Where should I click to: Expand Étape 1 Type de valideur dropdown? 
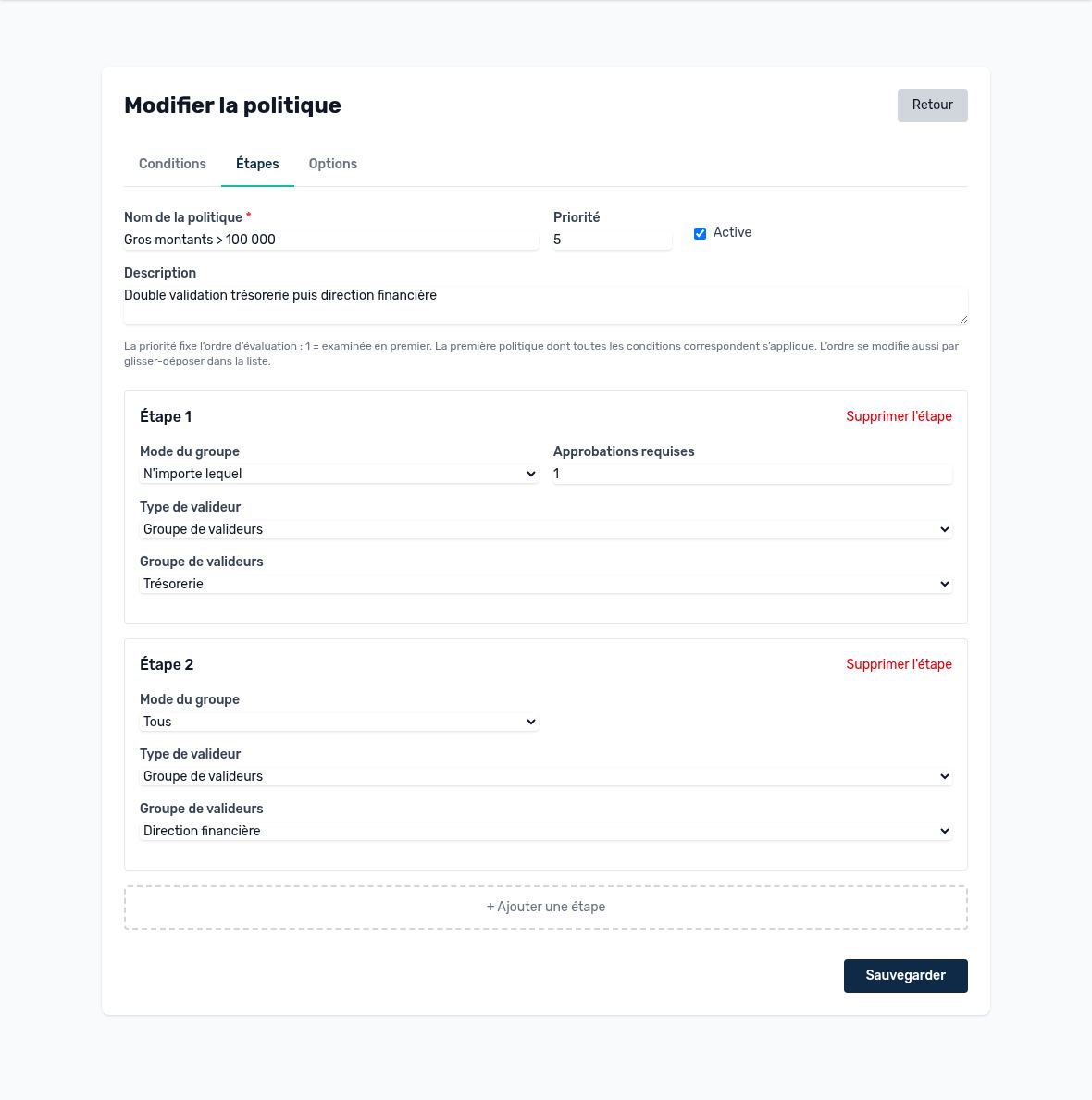(546, 529)
